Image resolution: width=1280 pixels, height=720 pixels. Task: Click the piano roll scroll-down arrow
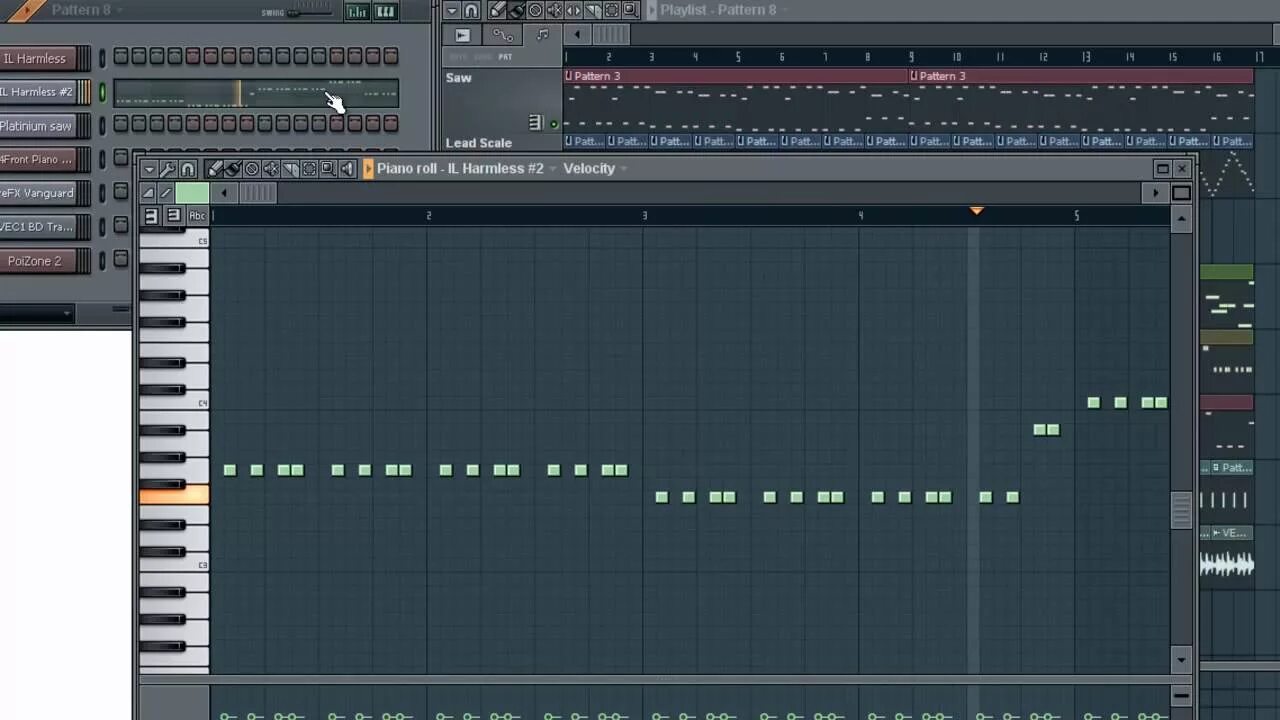[x=1181, y=660]
